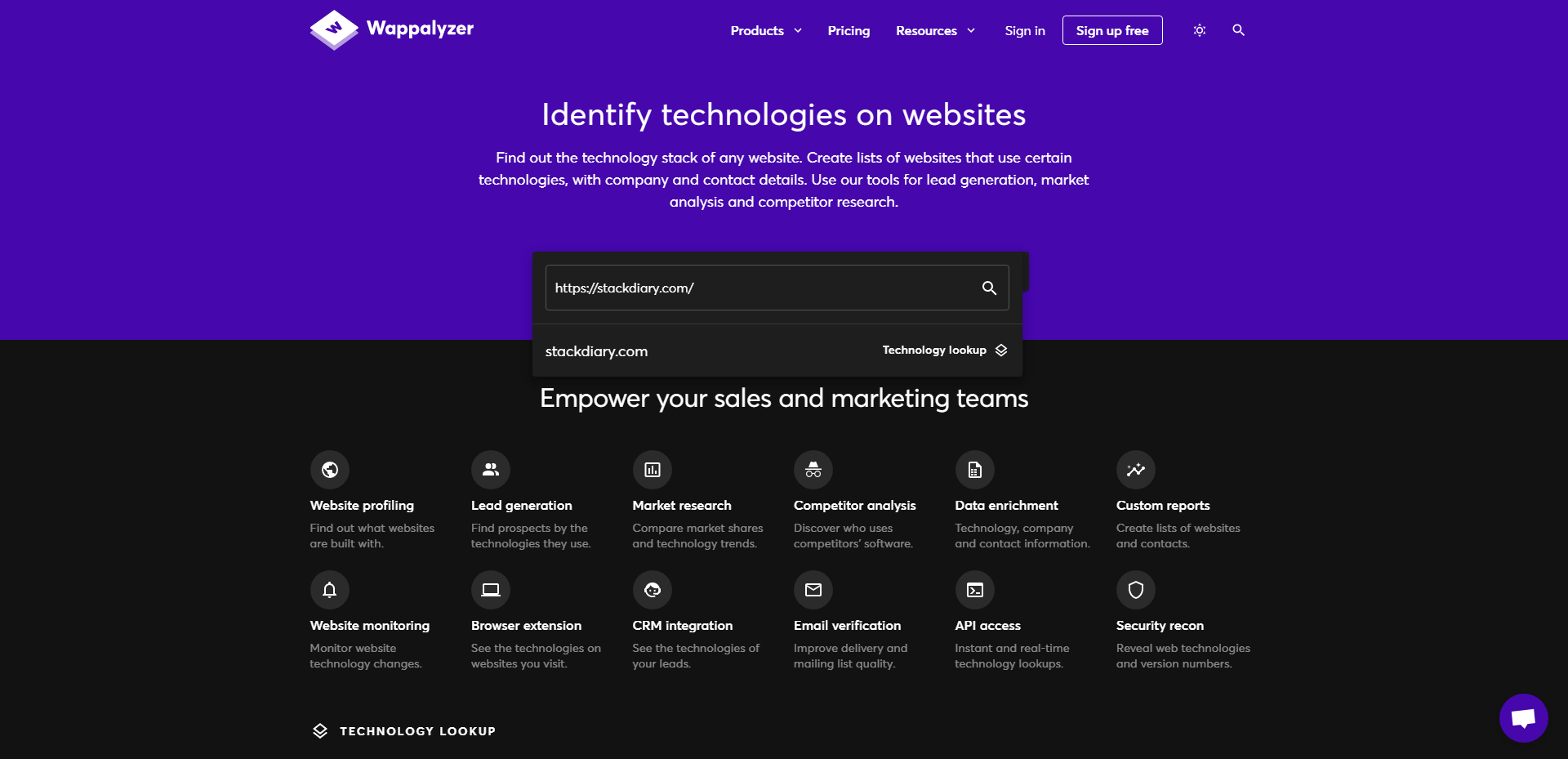The height and width of the screenshot is (759, 1568).
Task: Open the search magnifier in the header
Action: click(x=1239, y=30)
